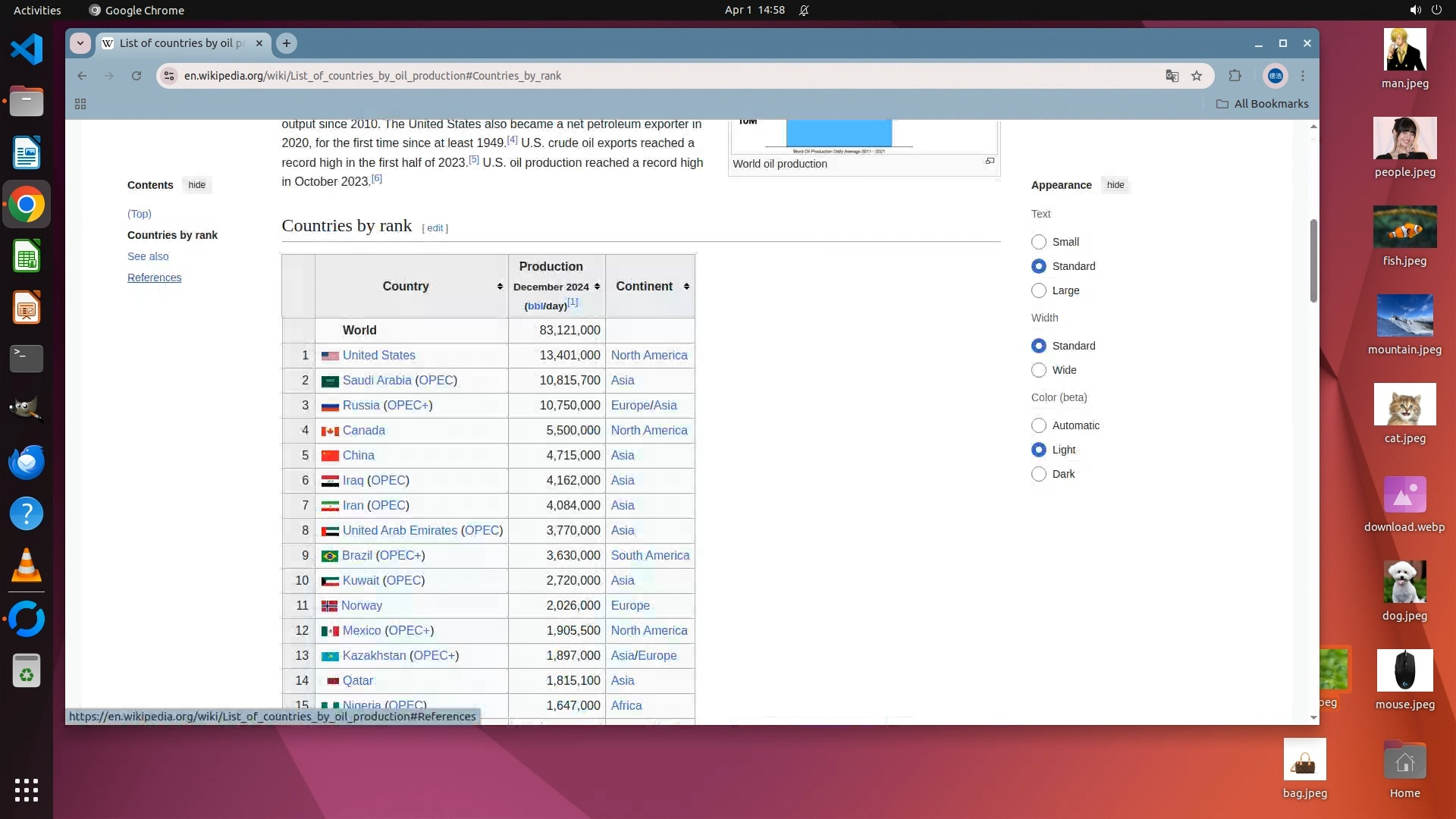Open the apps grid in bookmarks bar
The image size is (1456, 819).
tap(80, 104)
